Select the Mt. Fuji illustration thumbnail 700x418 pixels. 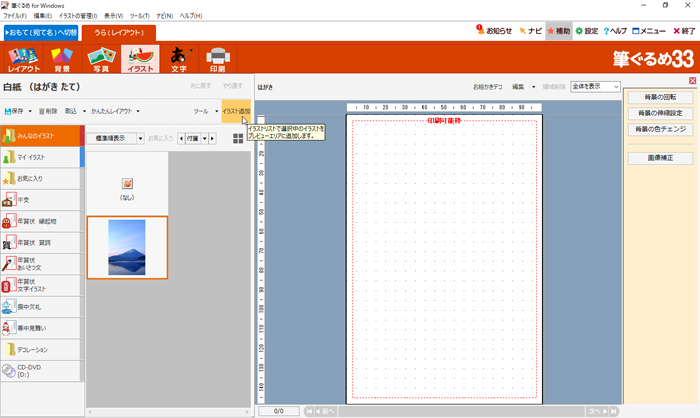[127, 247]
